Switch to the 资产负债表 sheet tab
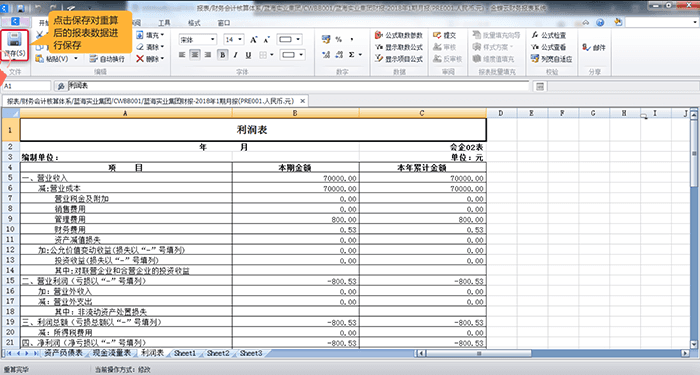The width and height of the screenshot is (700, 375). tap(63, 353)
